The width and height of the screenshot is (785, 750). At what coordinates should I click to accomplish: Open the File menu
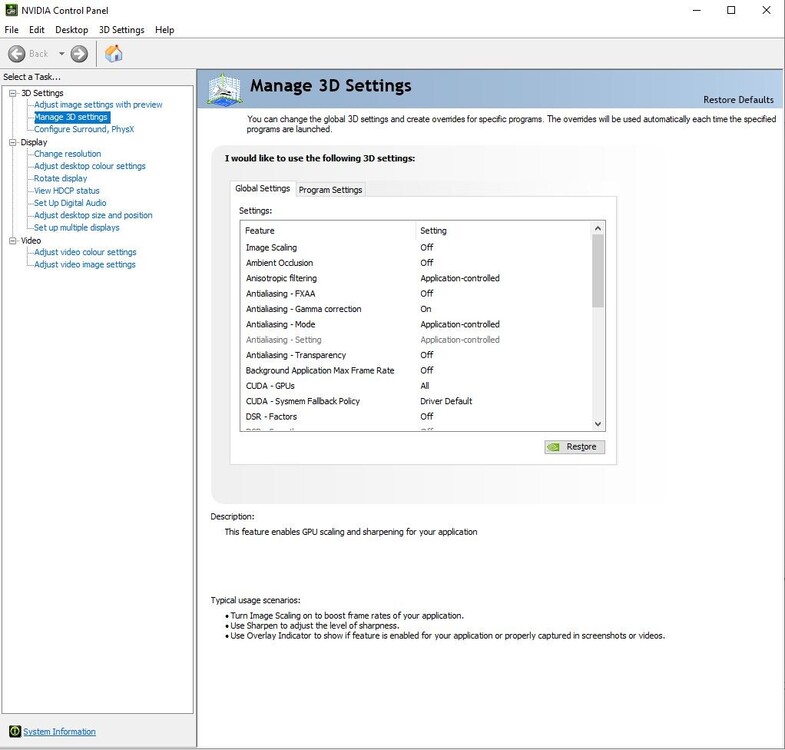tap(12, 30)
